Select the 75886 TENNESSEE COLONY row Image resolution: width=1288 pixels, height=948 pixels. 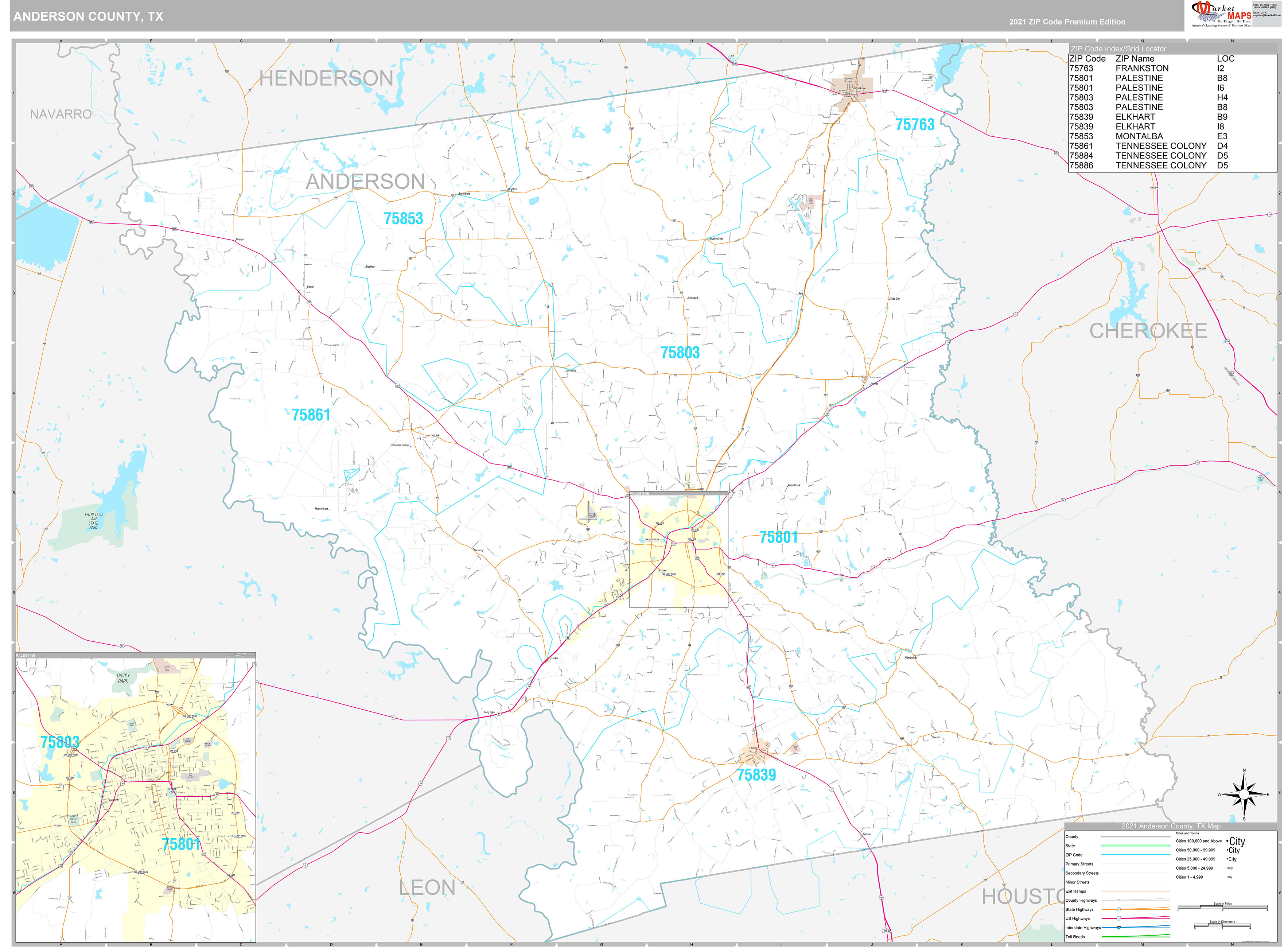click(x=1172, y=165)
